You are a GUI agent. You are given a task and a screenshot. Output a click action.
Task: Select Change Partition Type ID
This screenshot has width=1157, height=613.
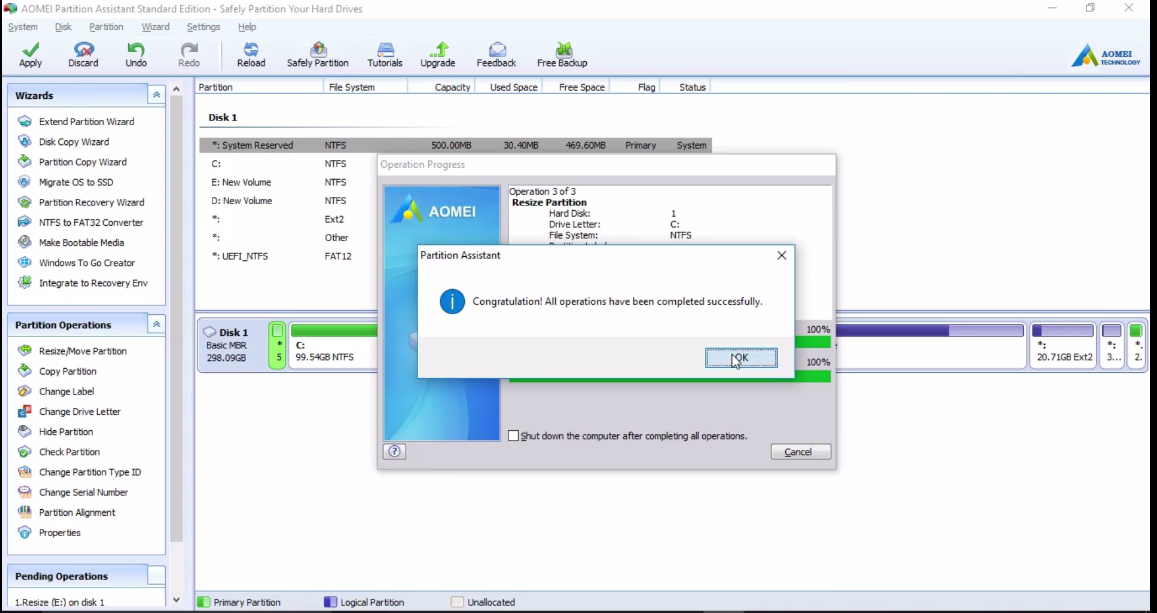pyautogui.click(x=90, y=472)
